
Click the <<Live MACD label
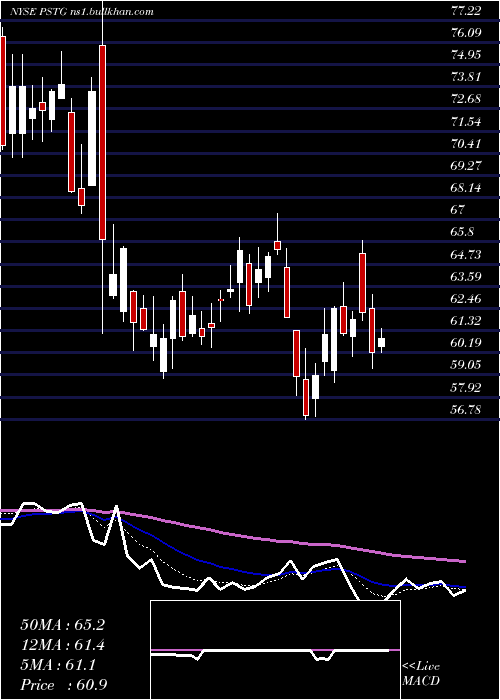(x=421, y=674)
